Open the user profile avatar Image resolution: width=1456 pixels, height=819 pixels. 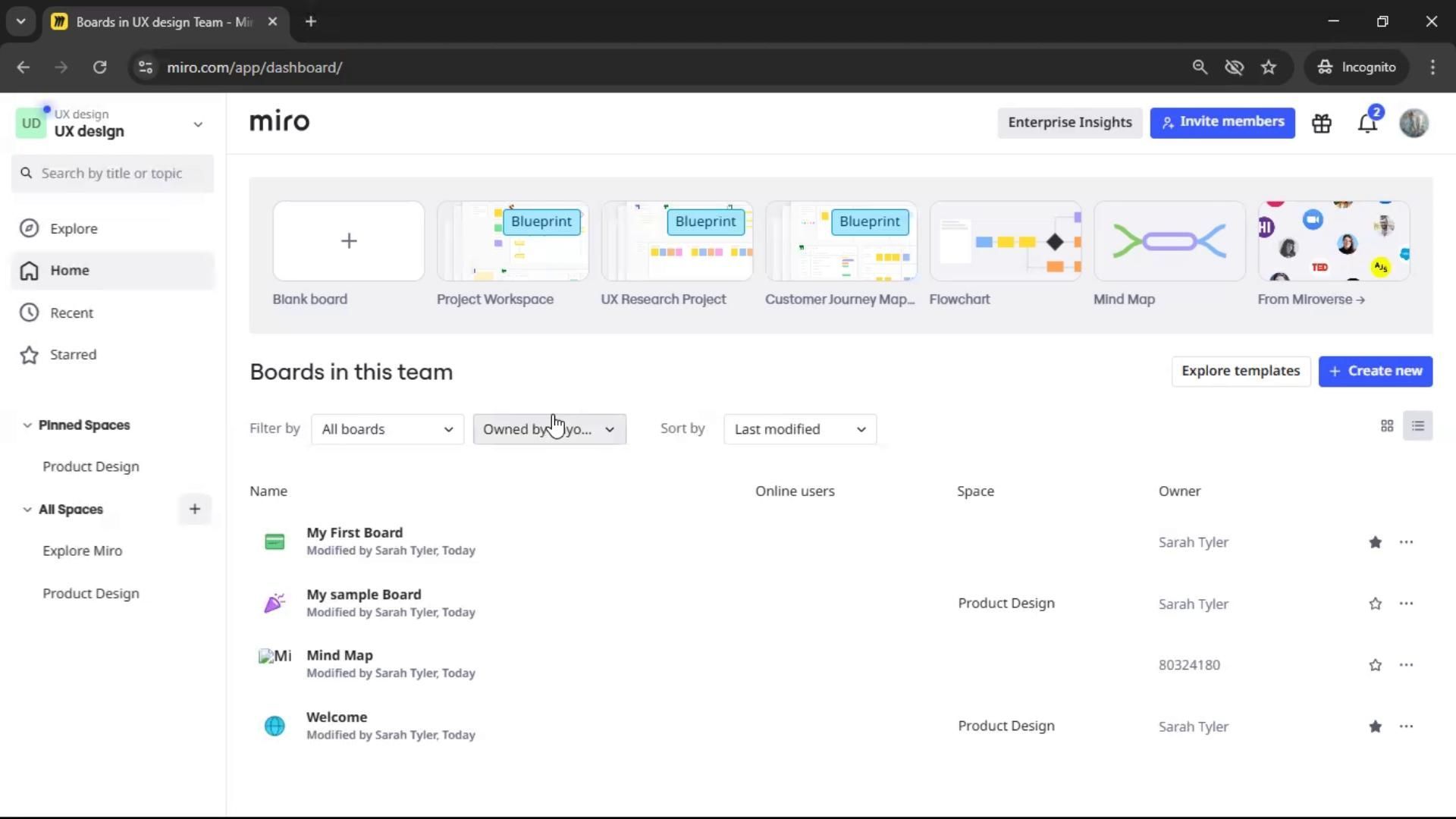1414,123
